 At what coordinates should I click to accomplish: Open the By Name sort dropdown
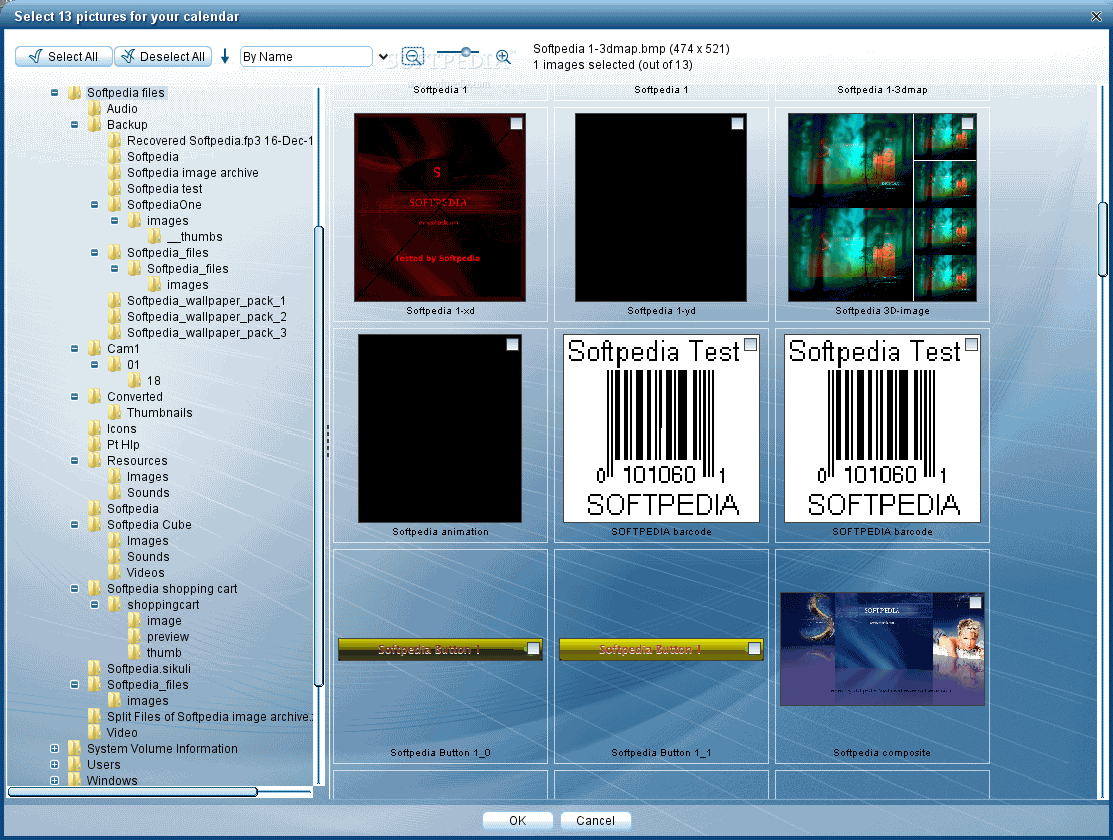tap(383, 57)
